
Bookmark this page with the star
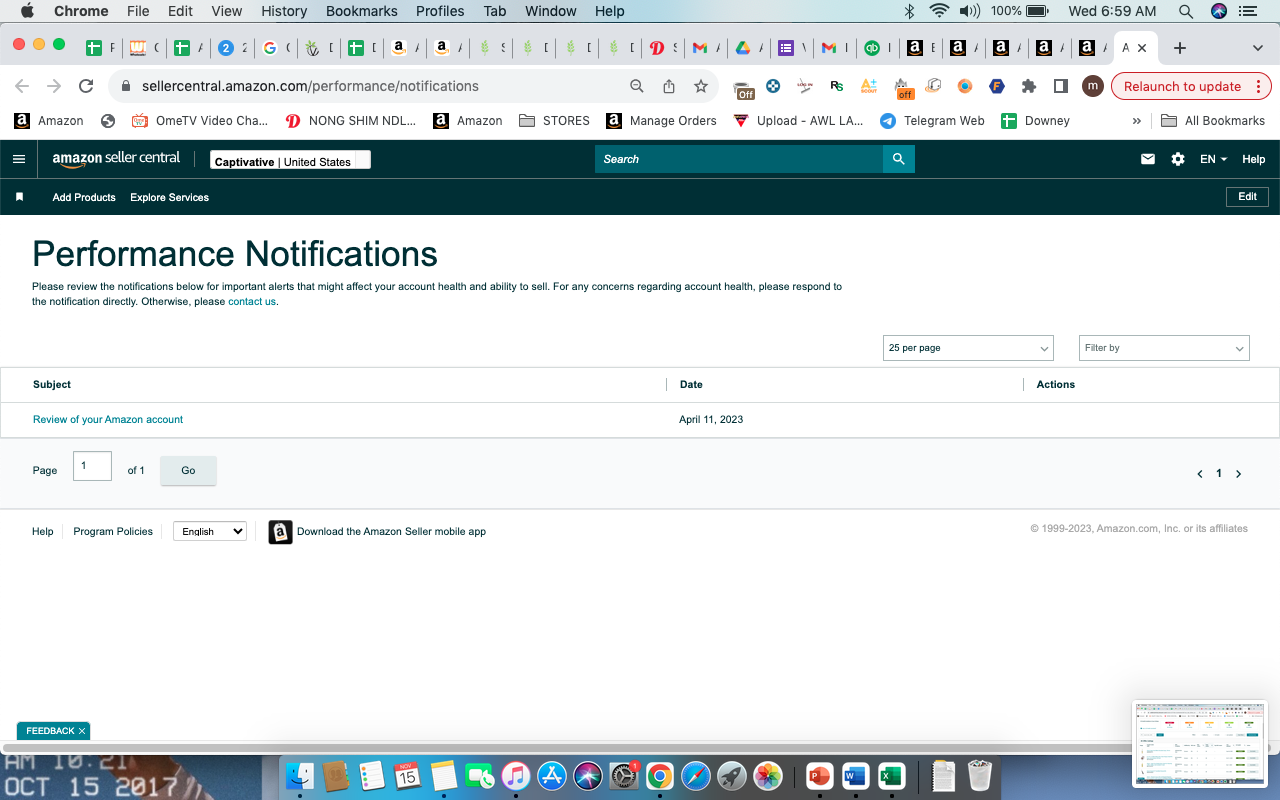tap(701, 86)
